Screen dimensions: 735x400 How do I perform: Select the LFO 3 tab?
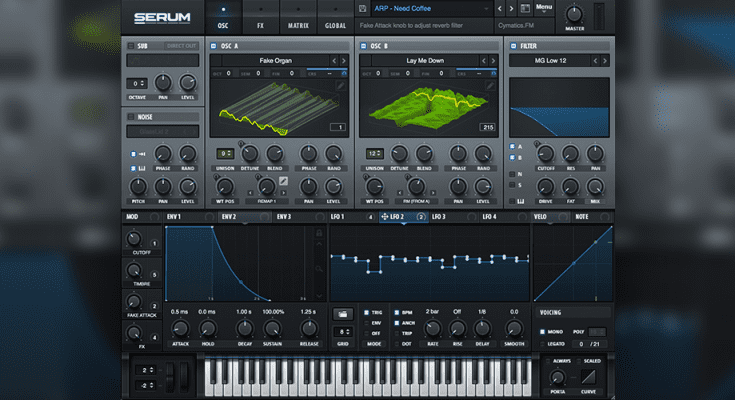tap(453, 217)
